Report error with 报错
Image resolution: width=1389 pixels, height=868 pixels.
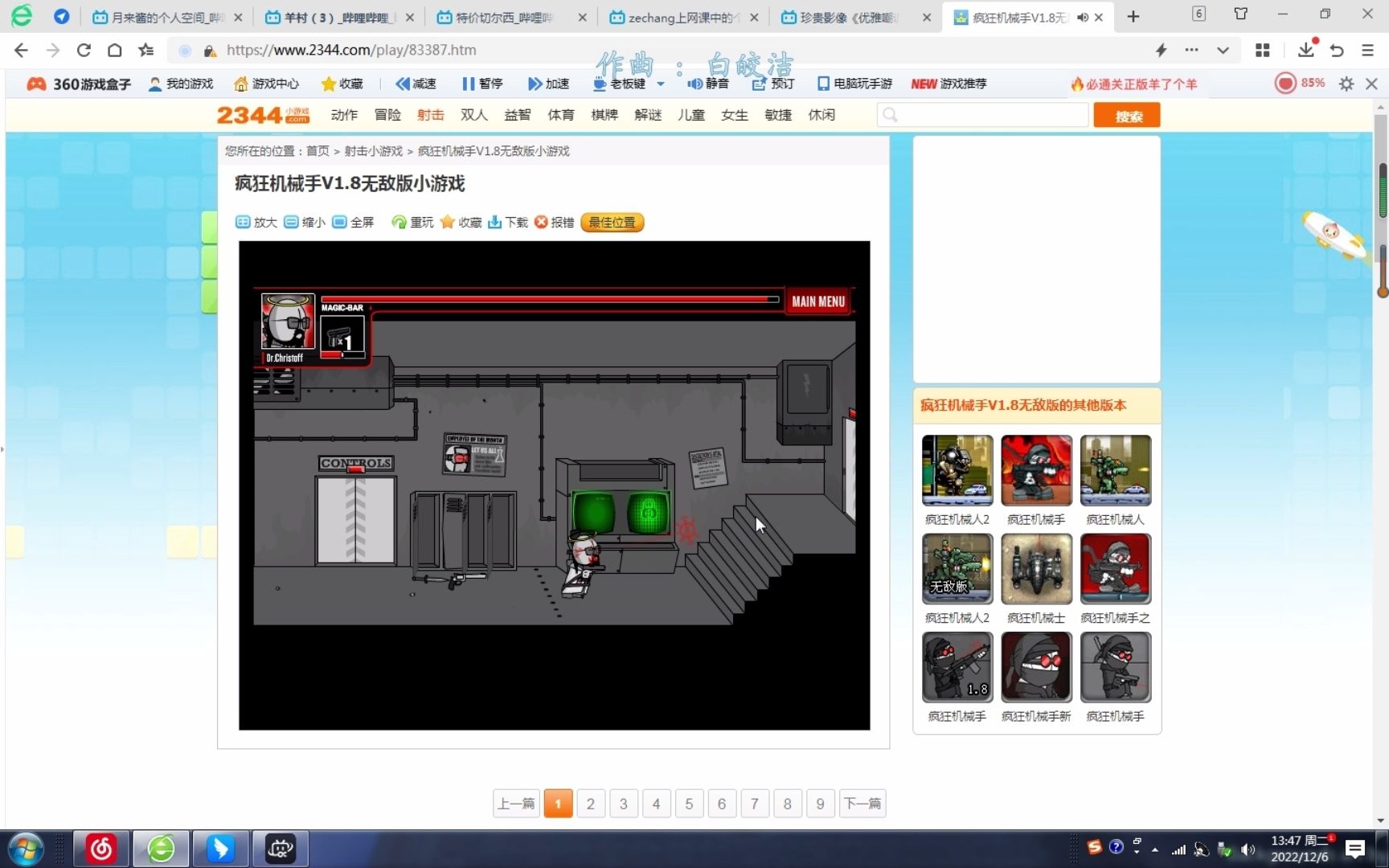555,223
